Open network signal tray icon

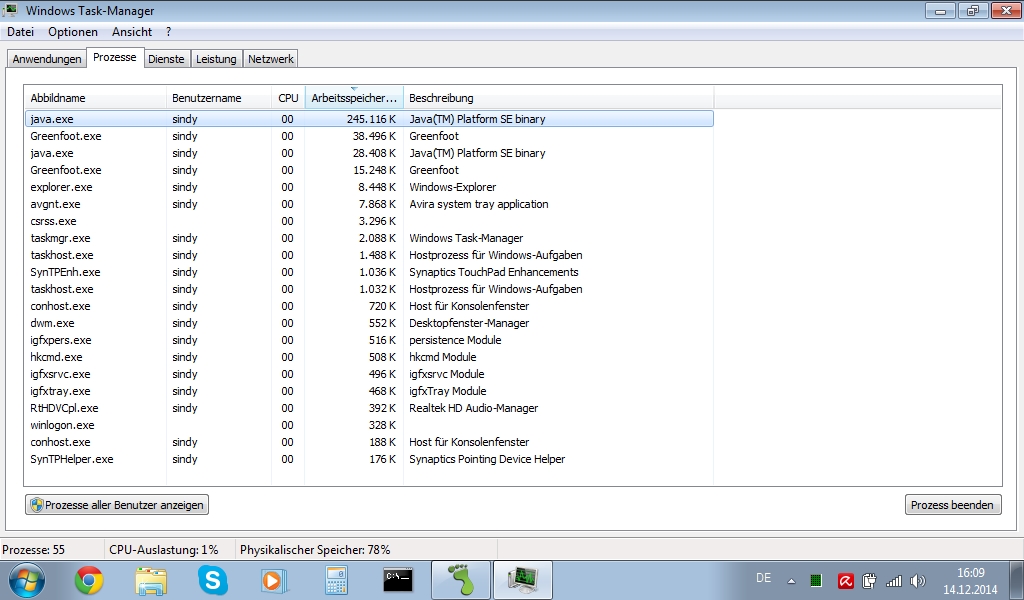(893, 580)
